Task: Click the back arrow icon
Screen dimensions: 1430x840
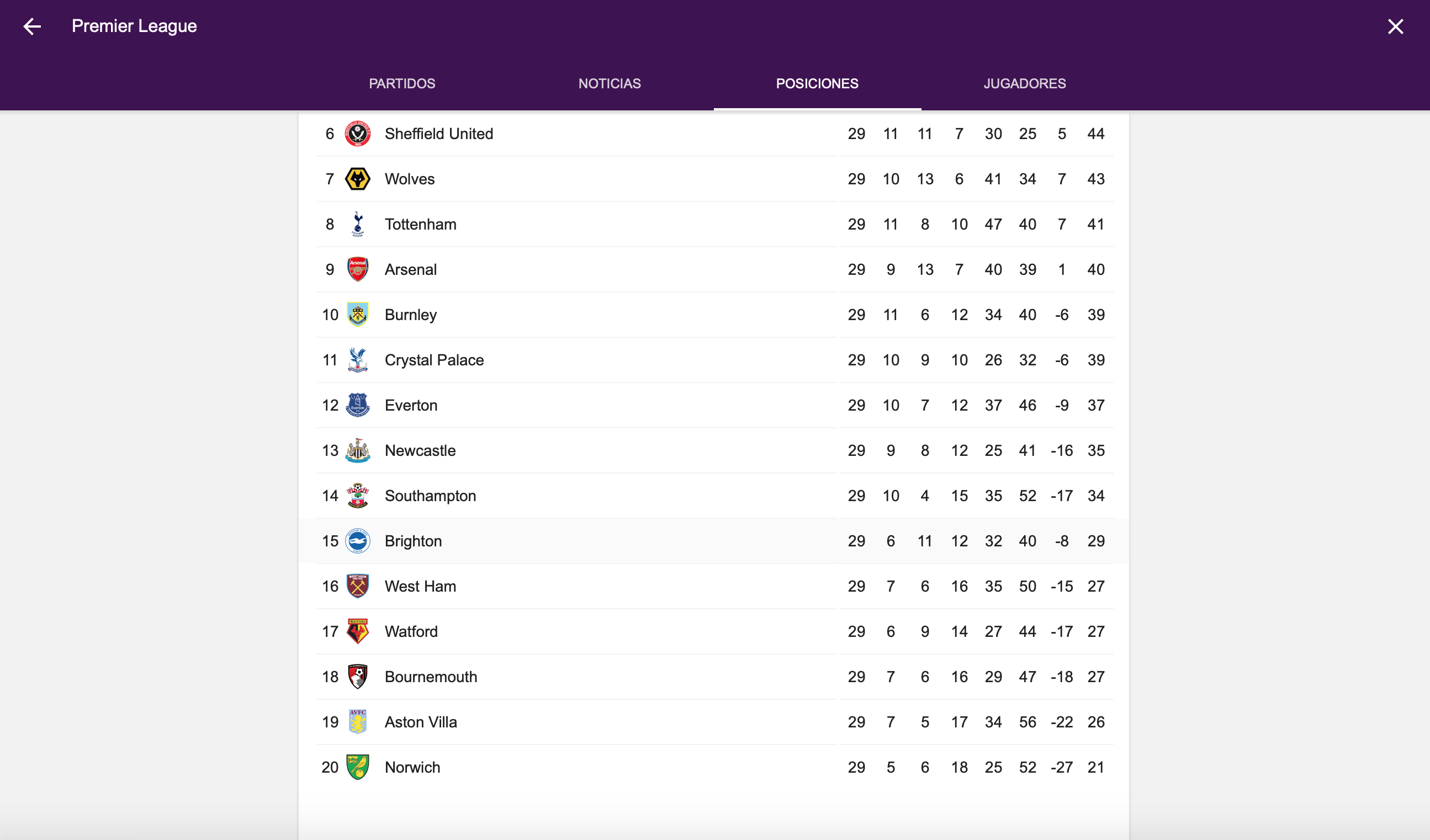Action: click(33, 26)
